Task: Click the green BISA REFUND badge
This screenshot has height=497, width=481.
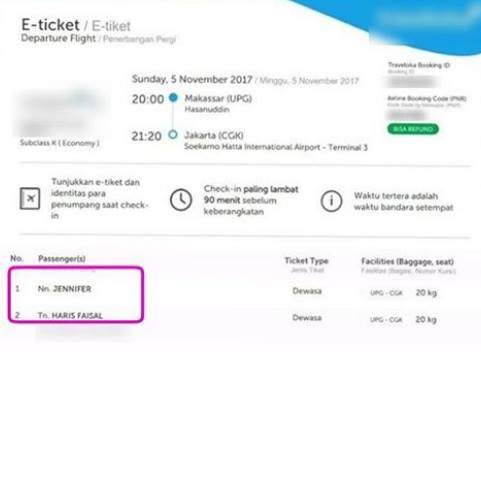Action: [x=413, y=129]
